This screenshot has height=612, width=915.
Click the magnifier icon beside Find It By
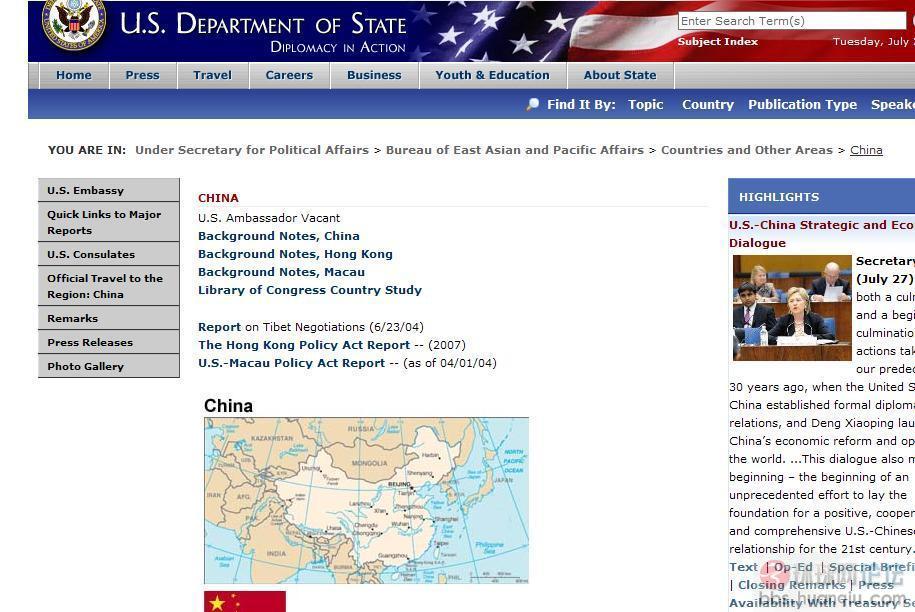[532, 104]
